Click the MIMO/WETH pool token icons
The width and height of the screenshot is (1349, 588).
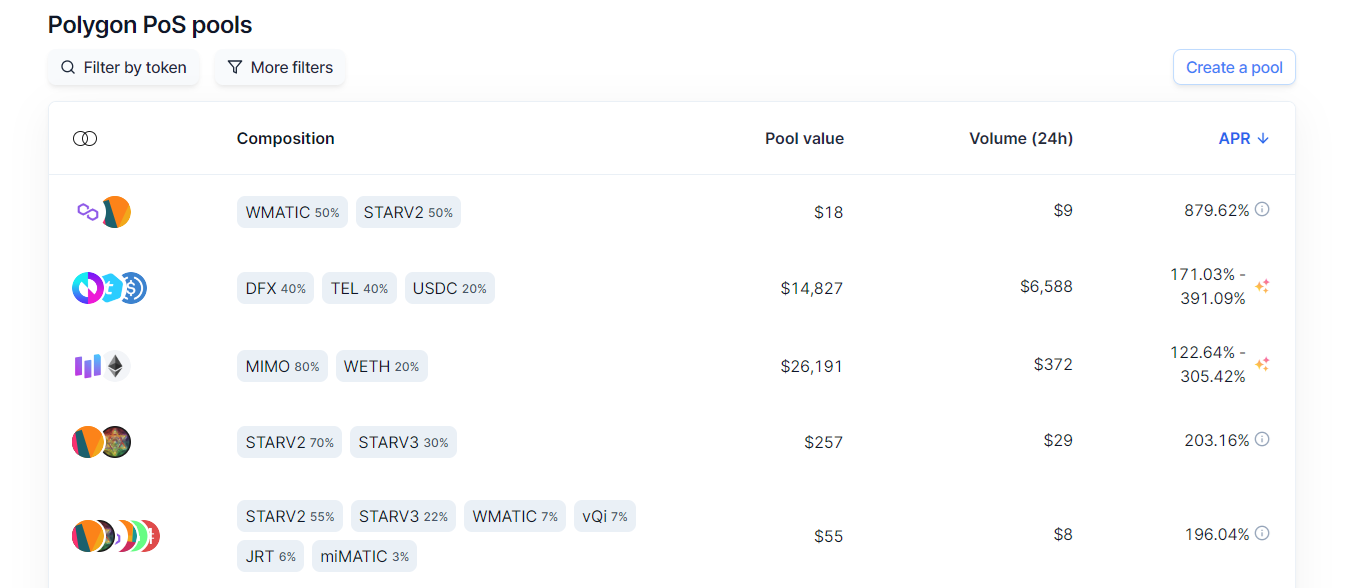click(x=102, y=366)
